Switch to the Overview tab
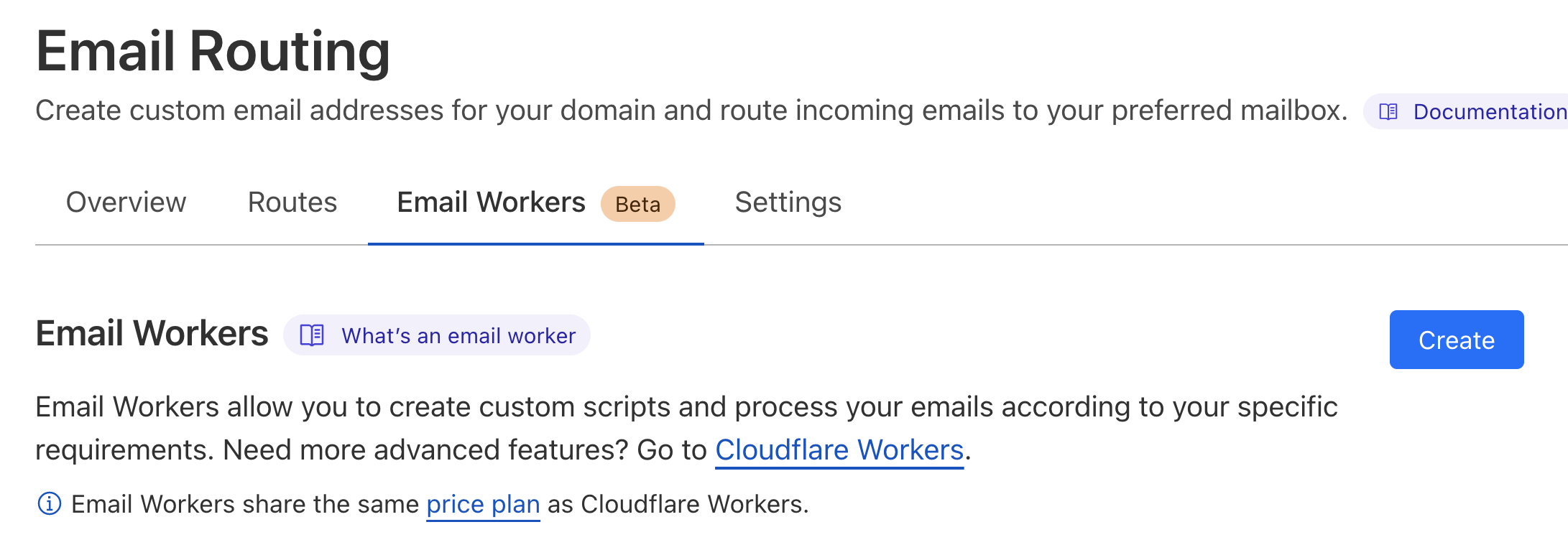The width and height of the screenshot is (1568, 550). [x=125, y=202]
